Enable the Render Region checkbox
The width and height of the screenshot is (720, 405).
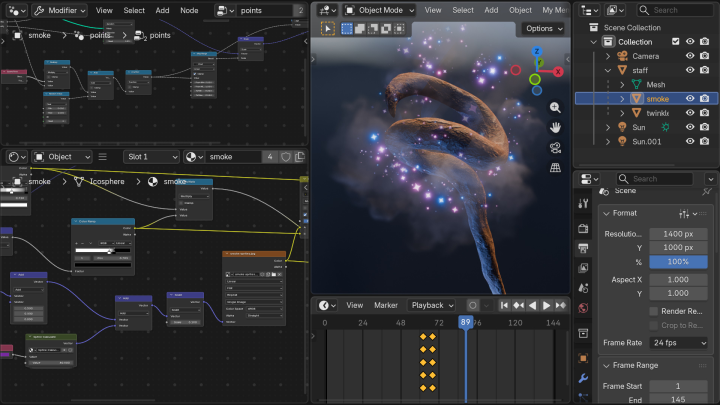click(653, 311)
